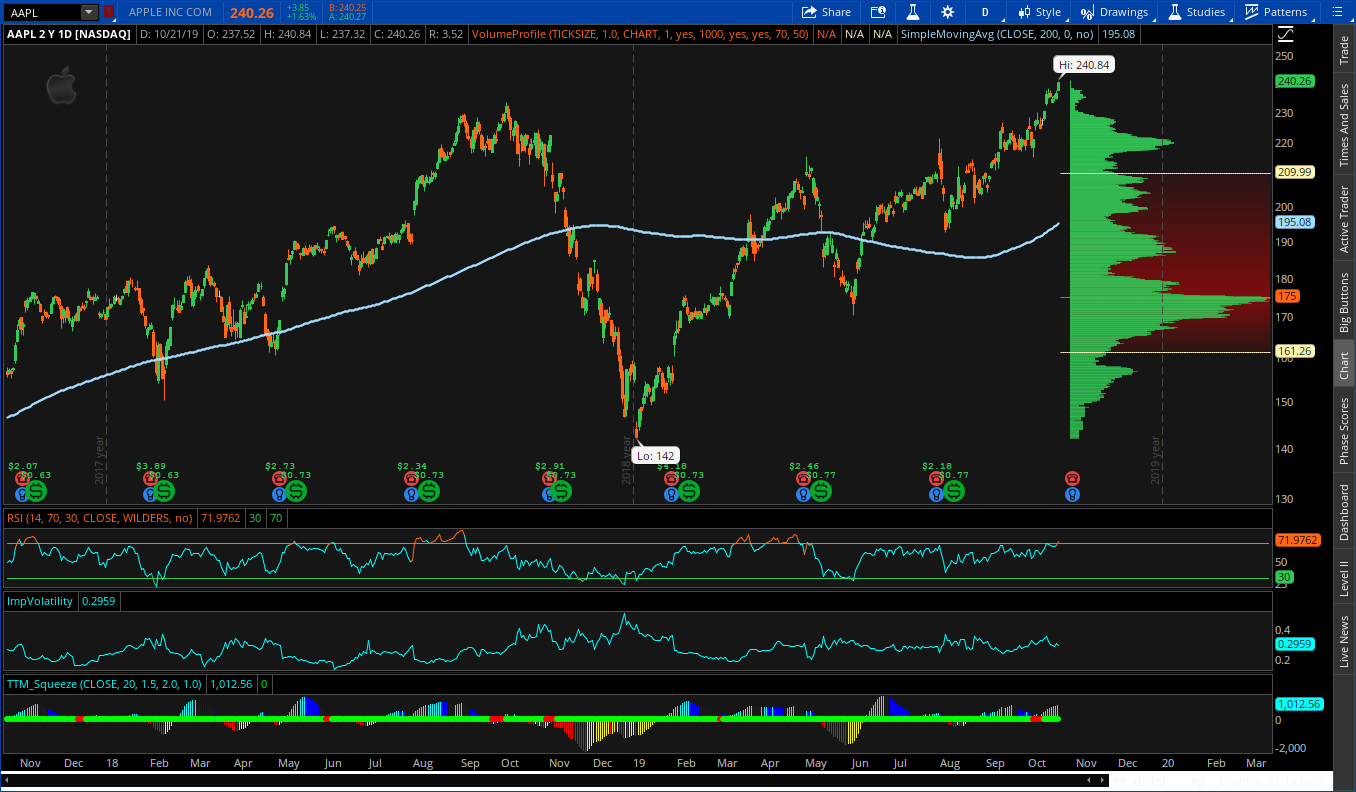Select the Chart side tab
The image size is (1356, 792).
(1344, 365)
